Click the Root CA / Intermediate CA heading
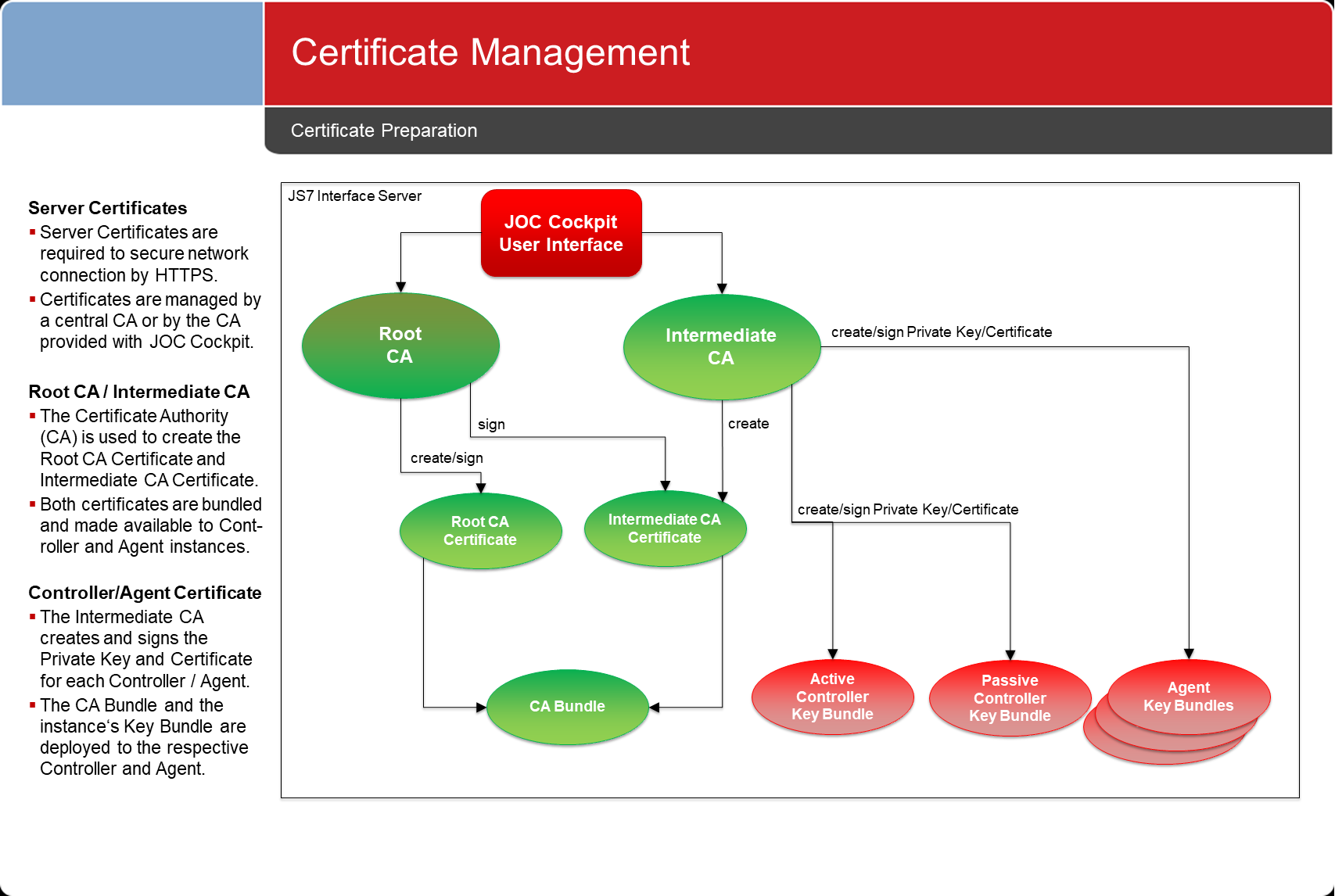The image size is (1335, 896). (x=139, y=392)
